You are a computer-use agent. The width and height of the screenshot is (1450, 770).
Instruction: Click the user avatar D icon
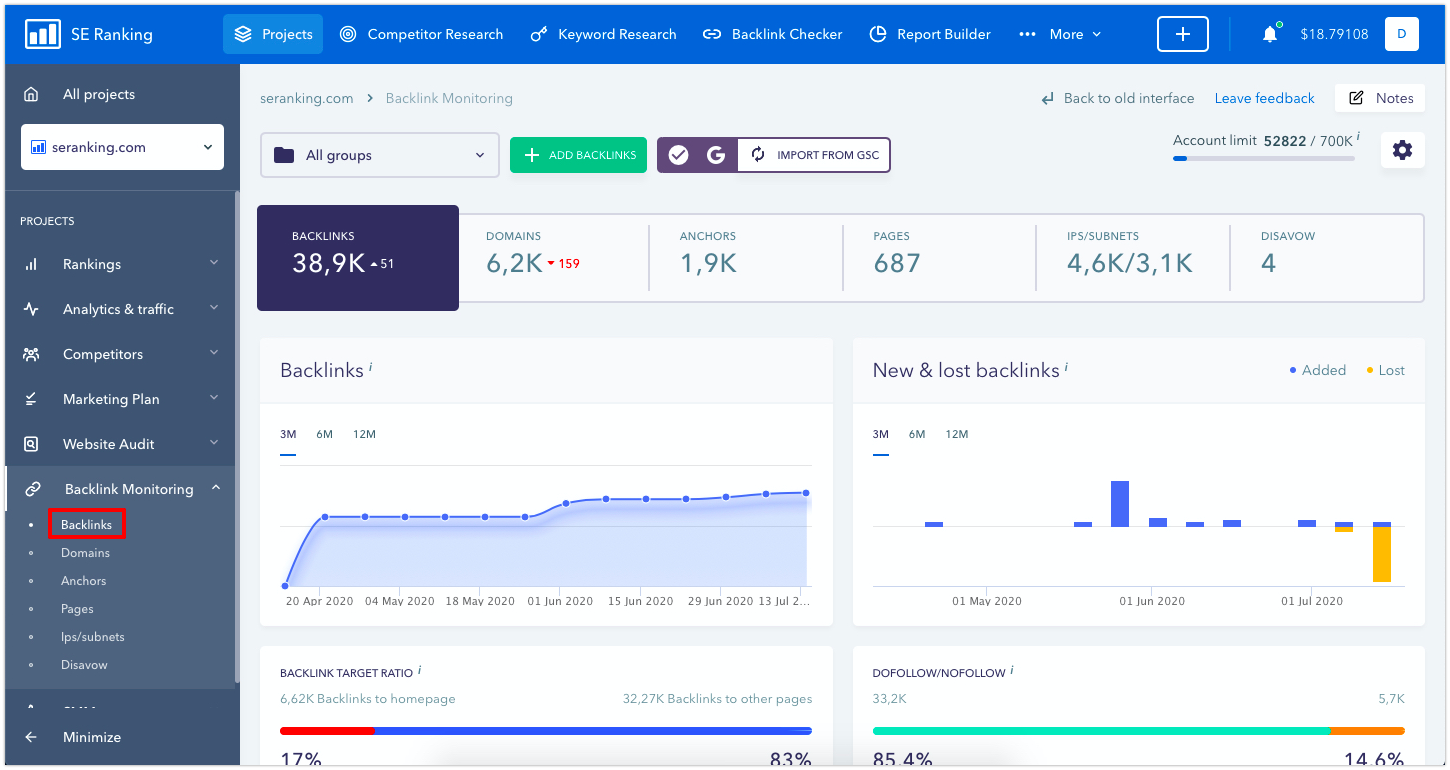click(1401, 34)
